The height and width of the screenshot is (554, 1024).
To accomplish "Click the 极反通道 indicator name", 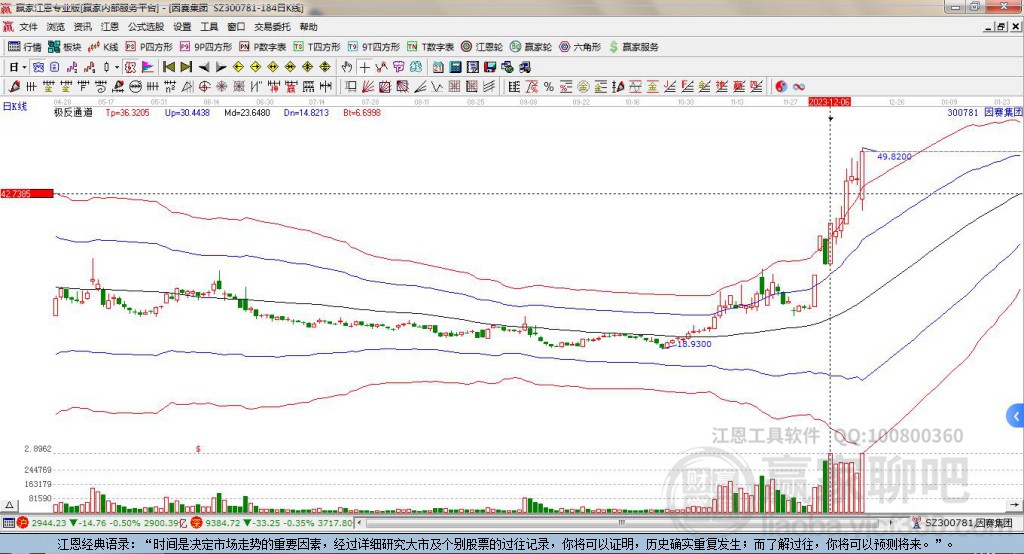I will [73, 113].
